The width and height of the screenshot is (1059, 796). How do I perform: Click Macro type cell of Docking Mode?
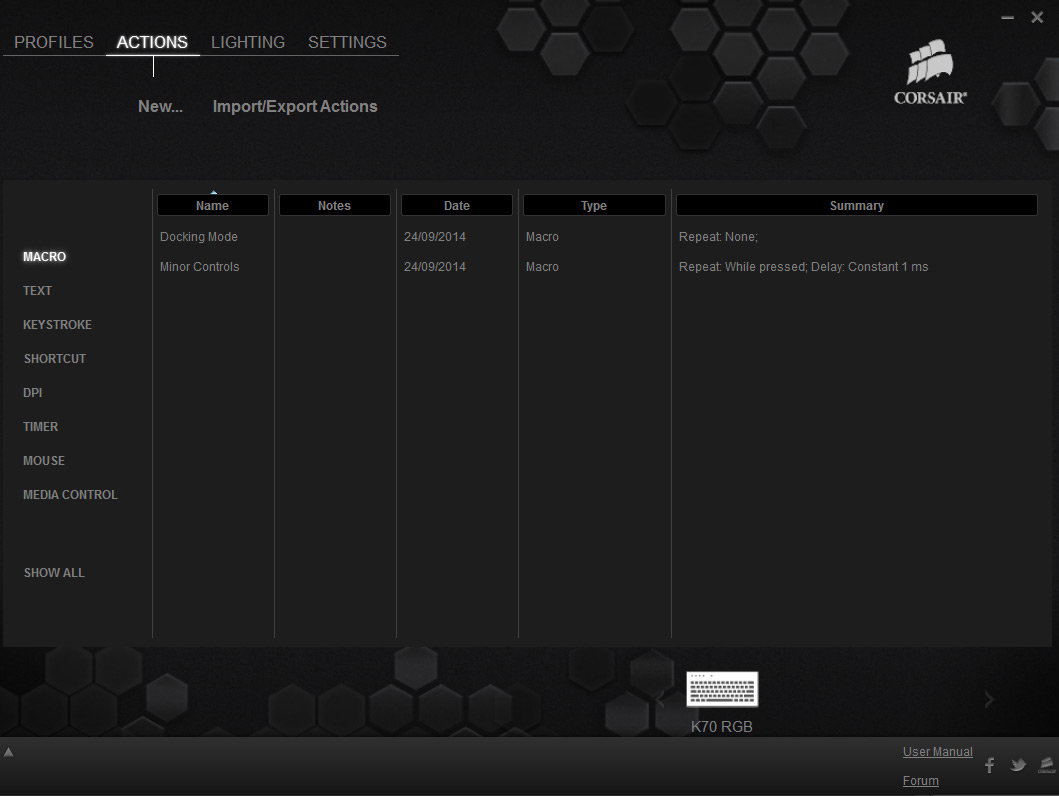point(542,237)
